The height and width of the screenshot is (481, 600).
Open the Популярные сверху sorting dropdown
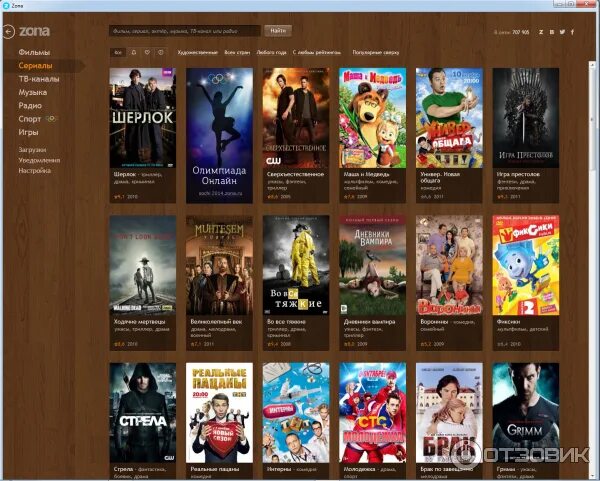click(x=375, y=52)
